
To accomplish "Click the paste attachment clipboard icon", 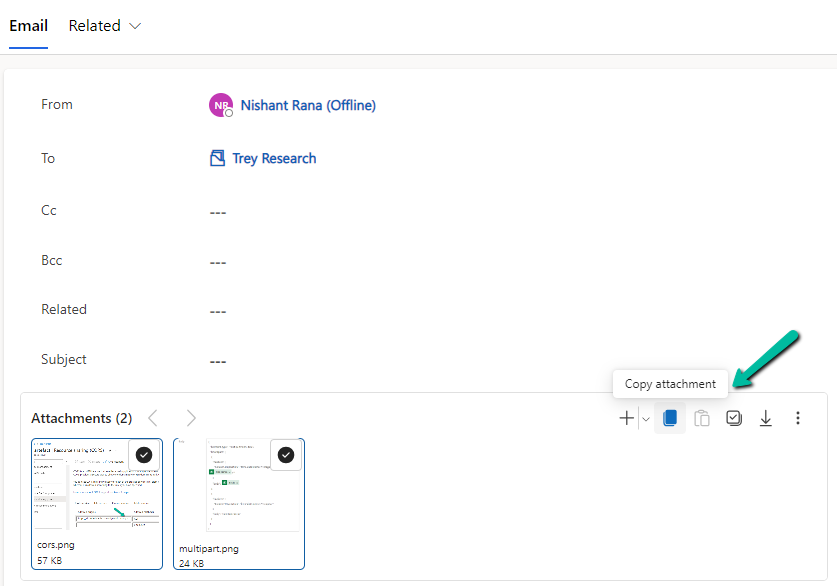I will coord(702,417).
